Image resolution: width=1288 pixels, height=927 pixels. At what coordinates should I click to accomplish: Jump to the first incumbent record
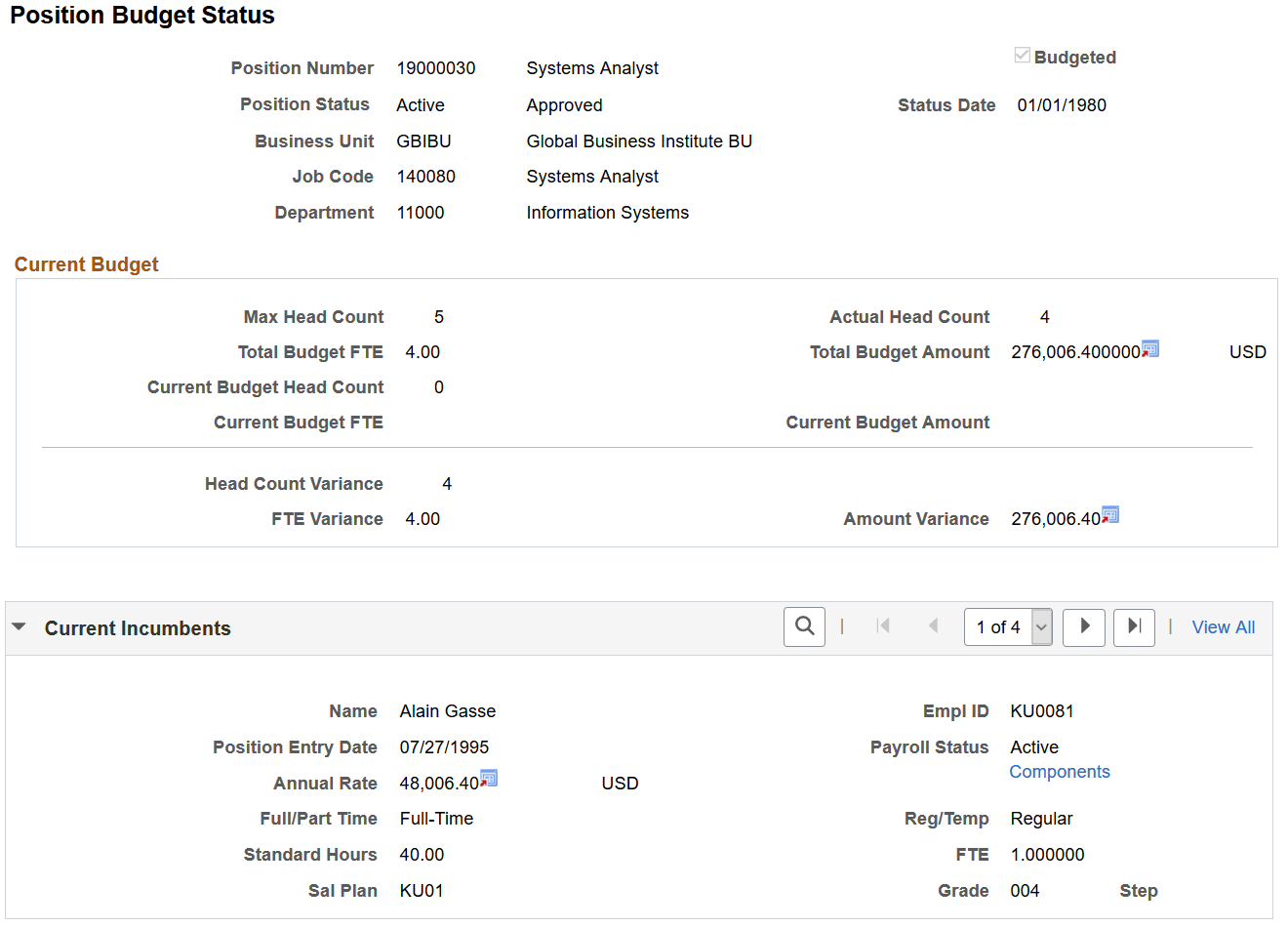883,627
